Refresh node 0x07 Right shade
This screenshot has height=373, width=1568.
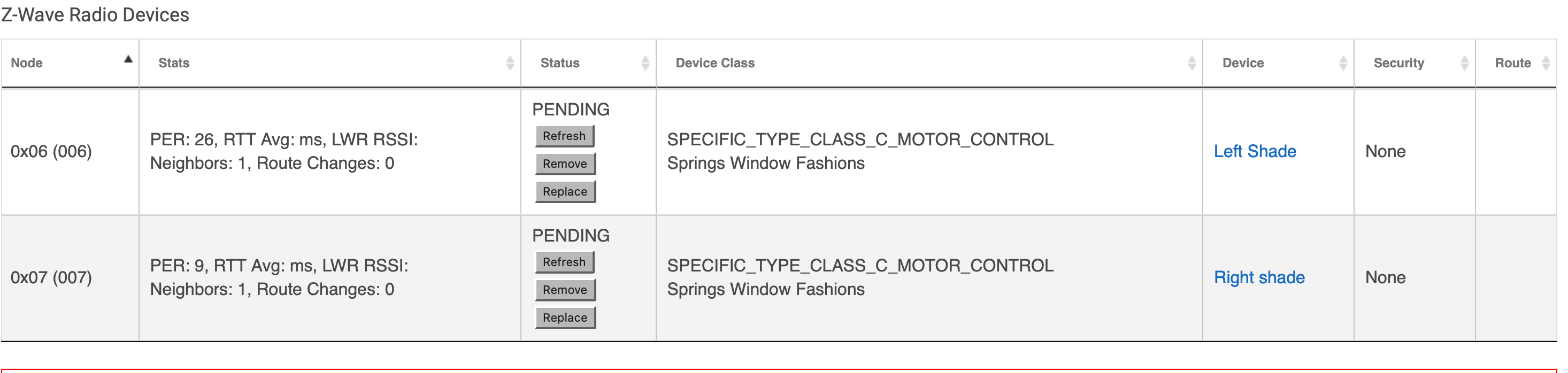(564, 262)
